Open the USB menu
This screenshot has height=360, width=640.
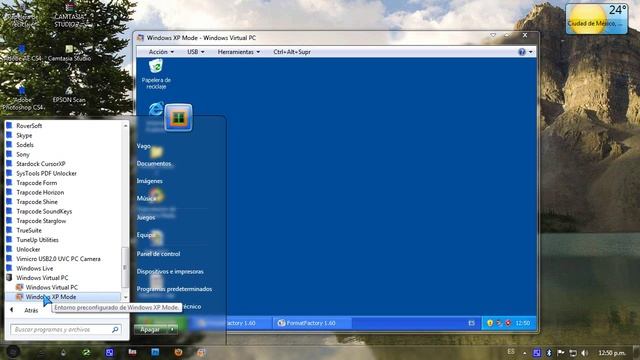(196, 52)
